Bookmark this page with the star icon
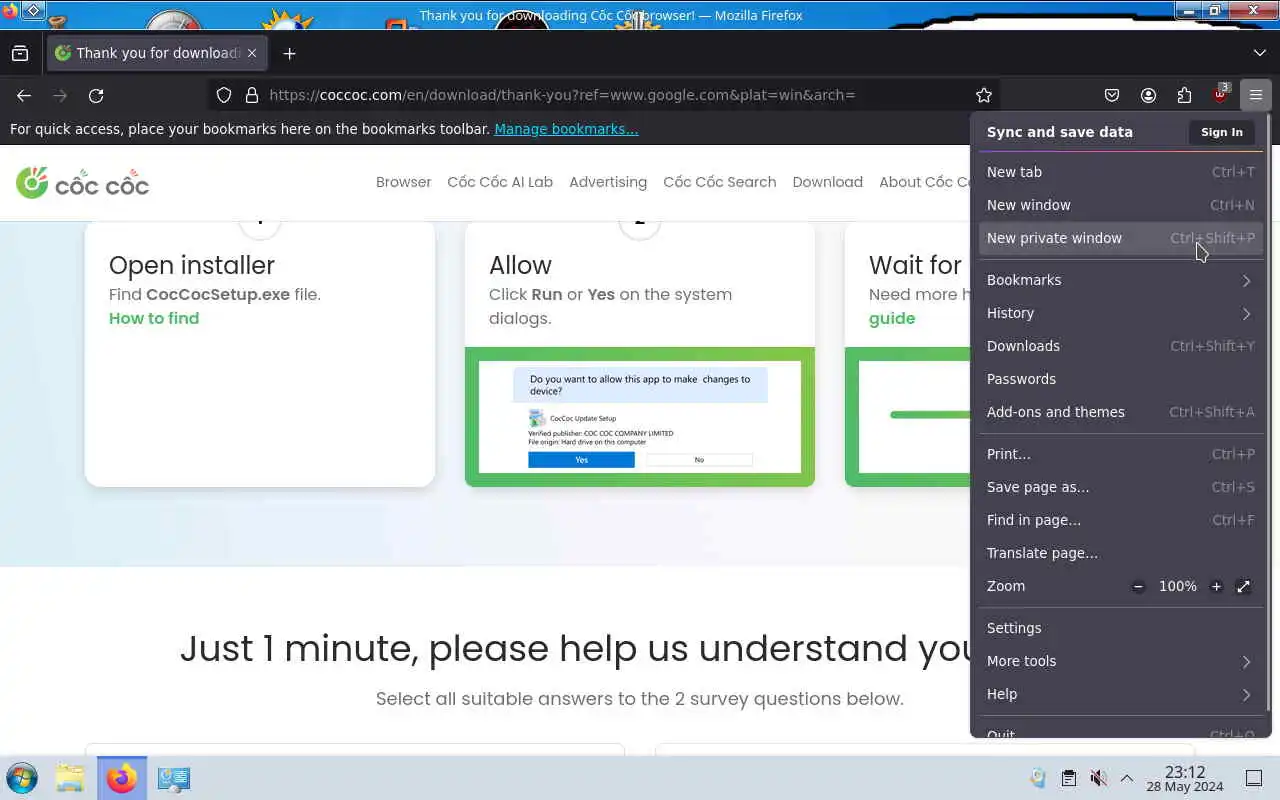The width and height of the screenshot is (1280, 800). click(984, 95)
